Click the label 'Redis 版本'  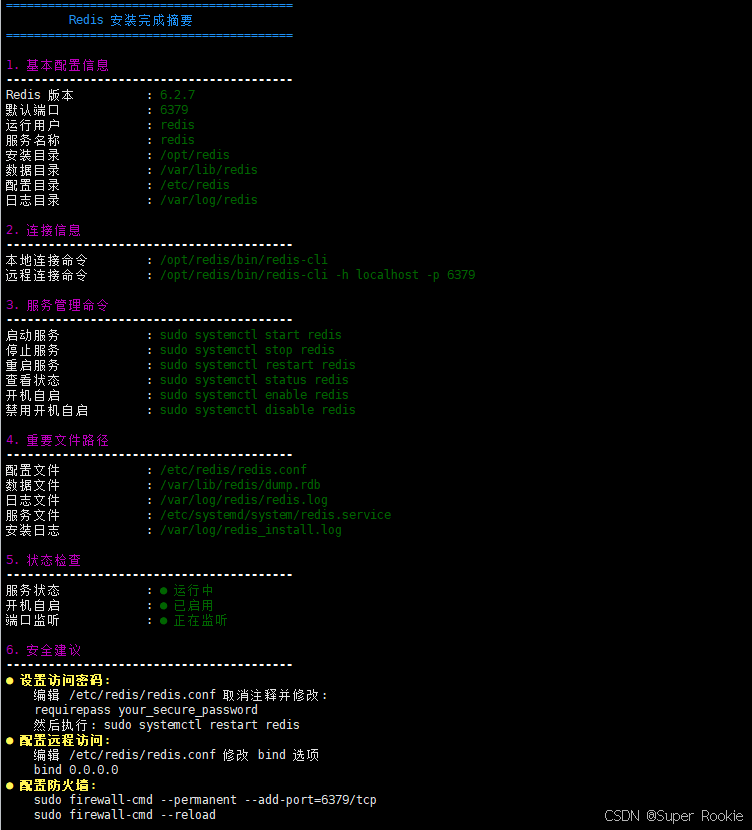tap(40, 95)
